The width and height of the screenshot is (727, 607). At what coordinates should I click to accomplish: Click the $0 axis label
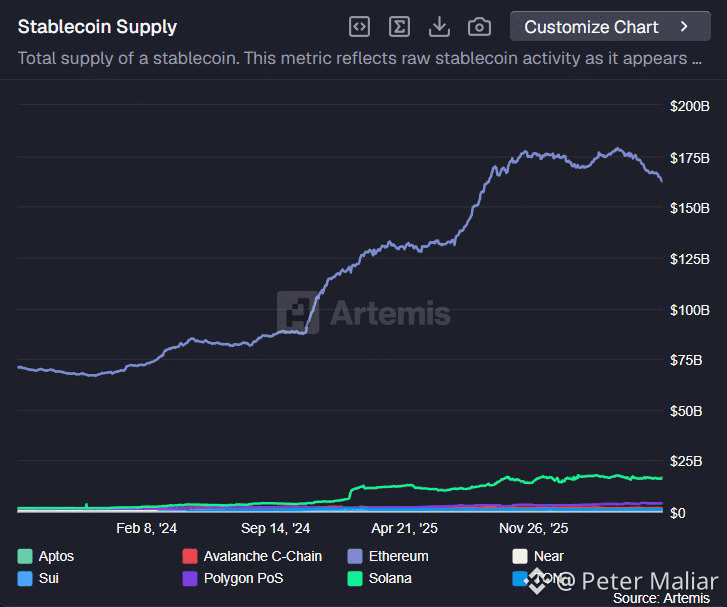(x=677, y=513)
